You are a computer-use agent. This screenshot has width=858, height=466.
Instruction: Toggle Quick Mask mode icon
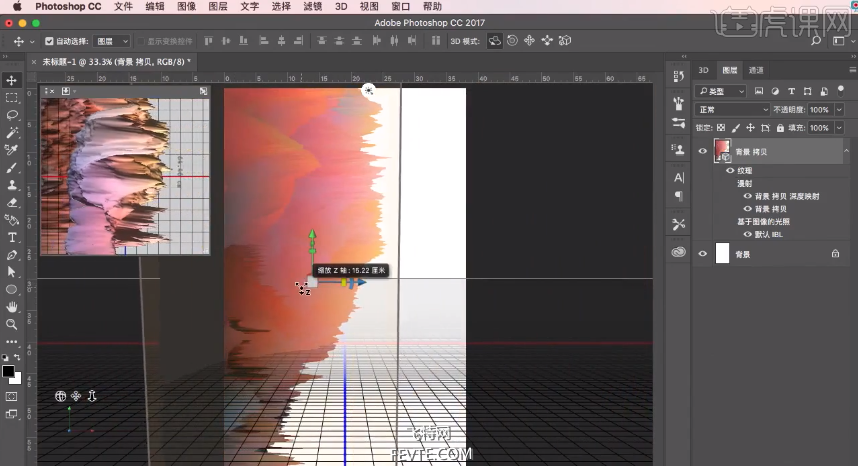tap(11, 397)
